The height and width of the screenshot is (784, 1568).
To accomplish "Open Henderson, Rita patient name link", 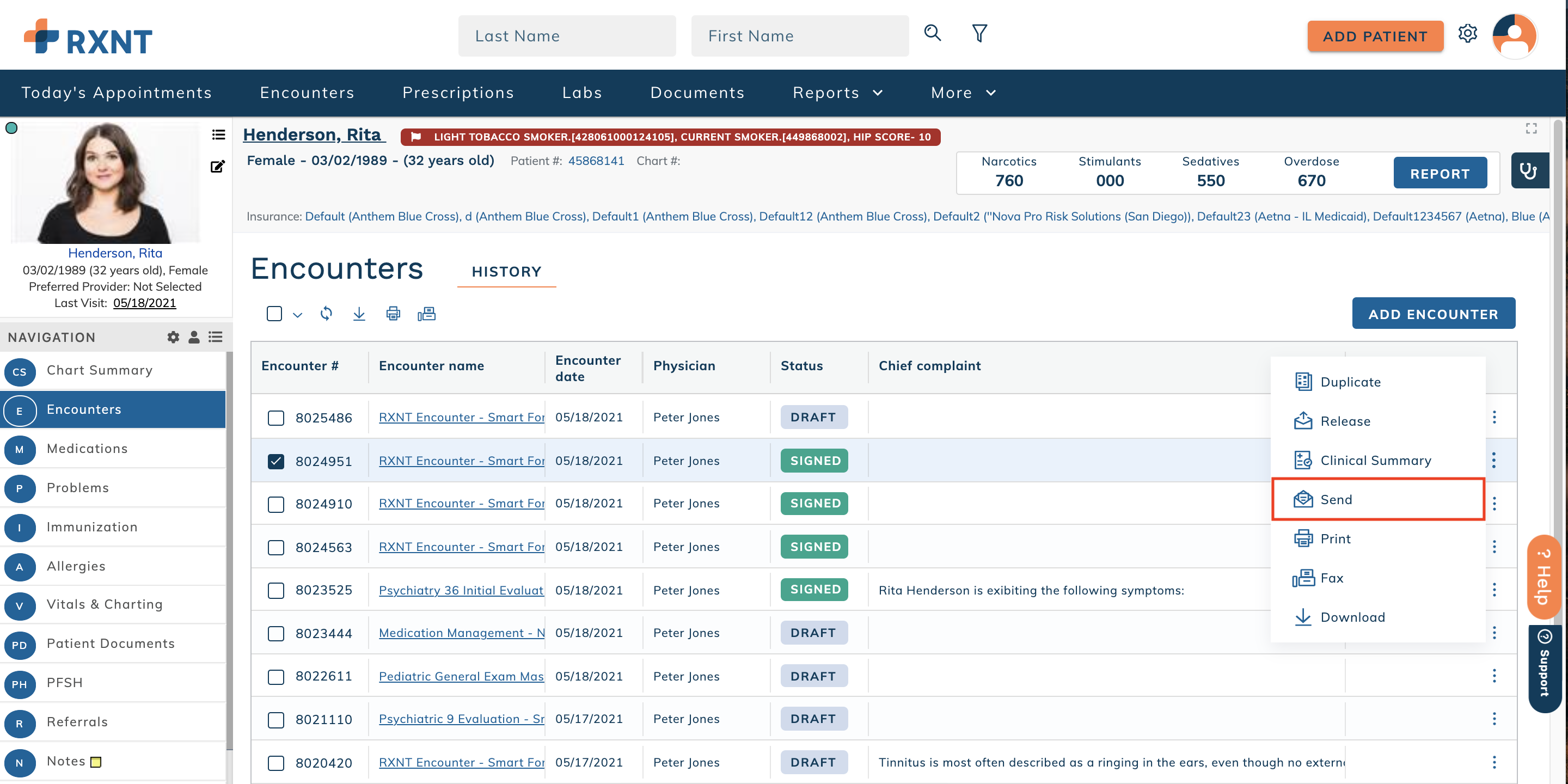I will (x=314, y=134).
